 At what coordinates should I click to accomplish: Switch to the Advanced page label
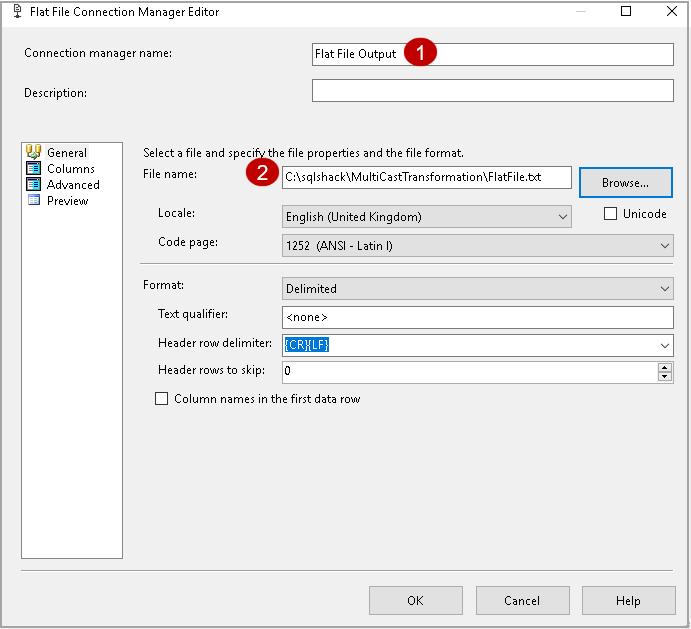click(73, 185)
